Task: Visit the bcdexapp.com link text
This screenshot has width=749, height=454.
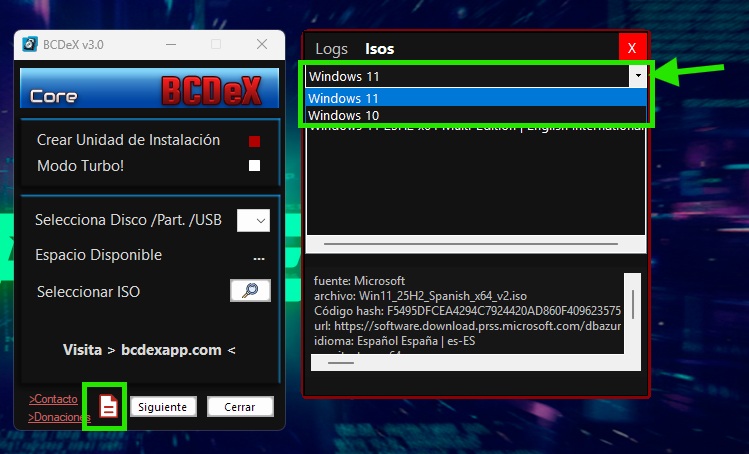Action: coord(171,350)
